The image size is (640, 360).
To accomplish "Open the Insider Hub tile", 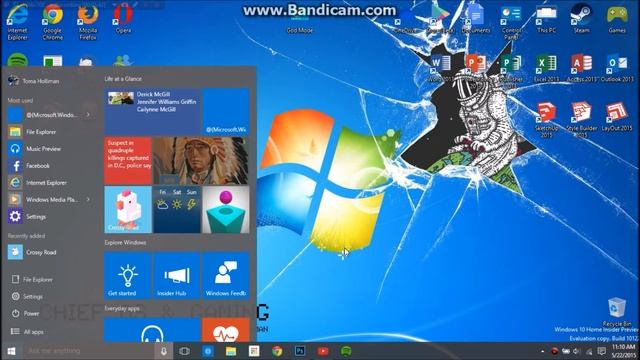I will (177, 276).
